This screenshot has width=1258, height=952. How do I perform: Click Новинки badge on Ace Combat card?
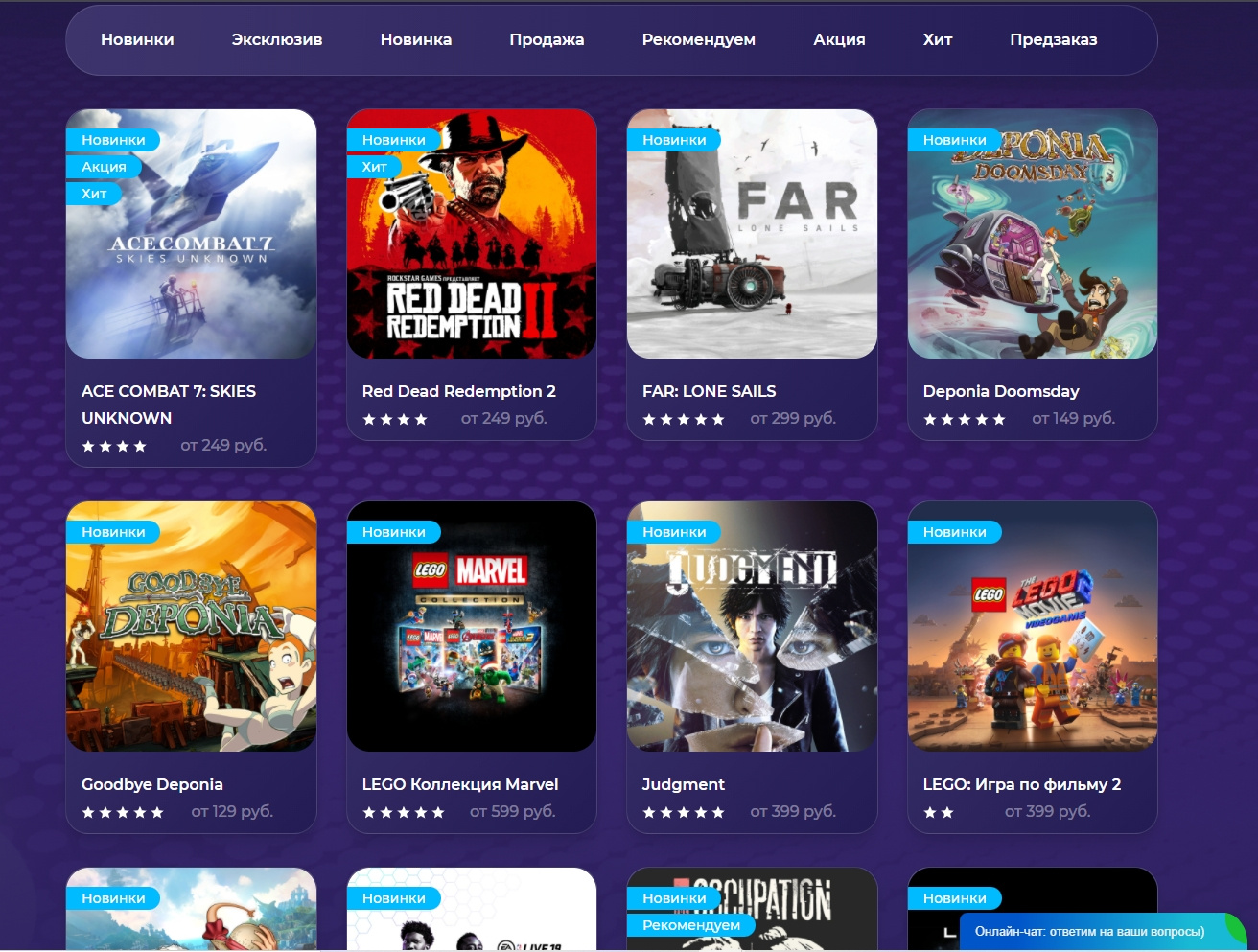click(113, 140)
